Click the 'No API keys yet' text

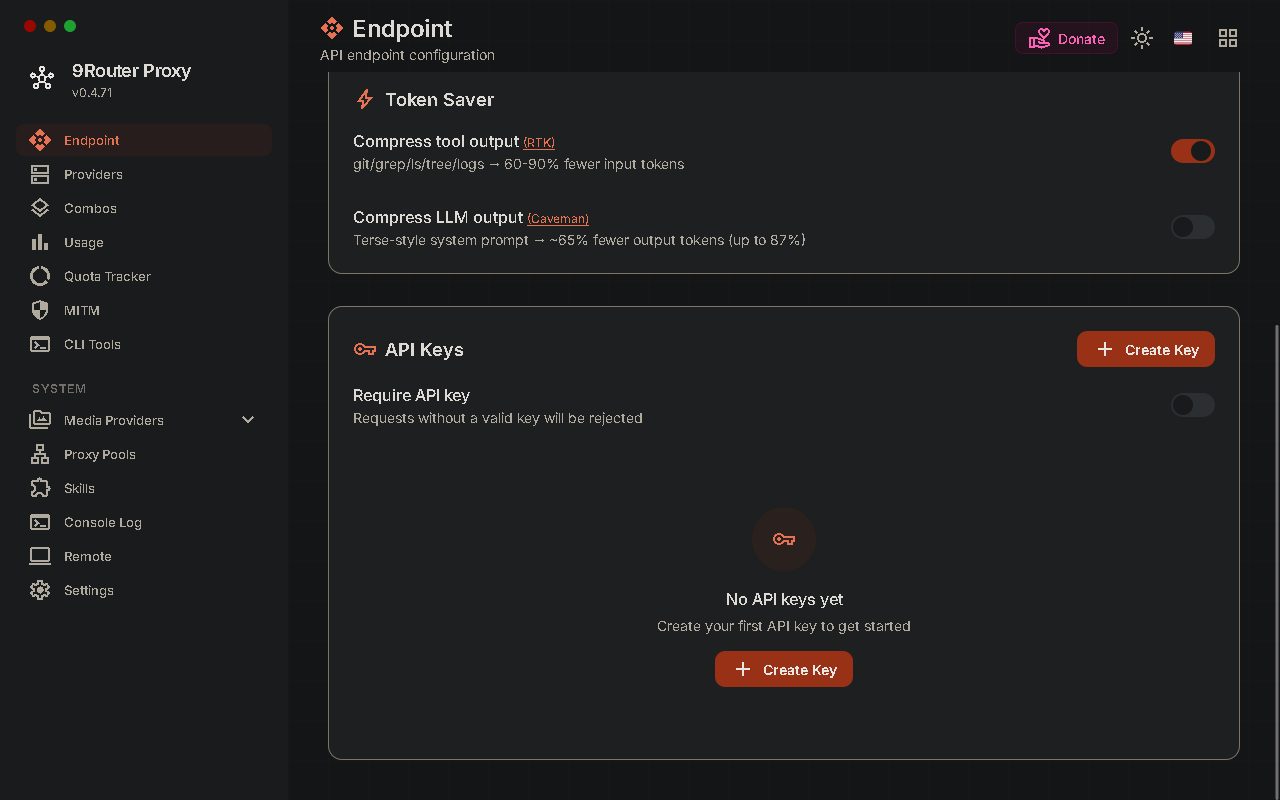pos(784,599)
